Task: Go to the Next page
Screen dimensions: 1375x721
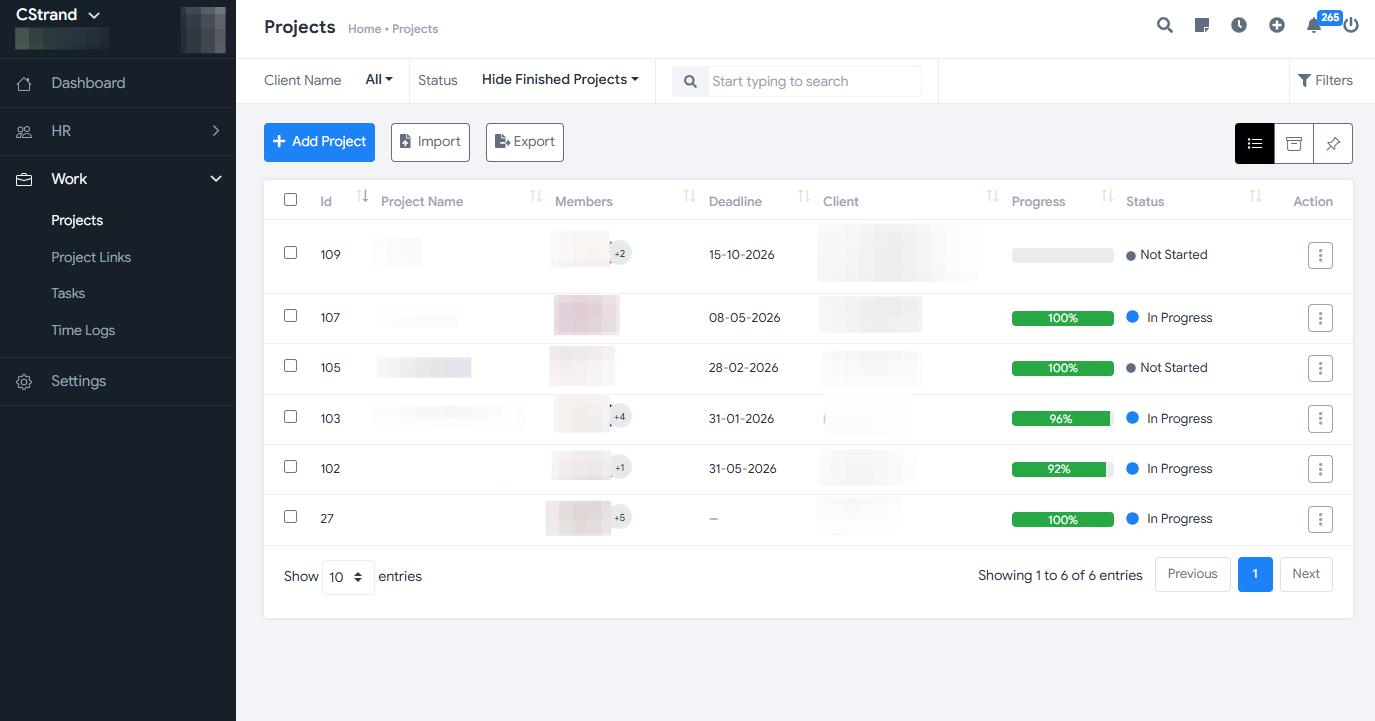Action: (x=1306, y=574)
